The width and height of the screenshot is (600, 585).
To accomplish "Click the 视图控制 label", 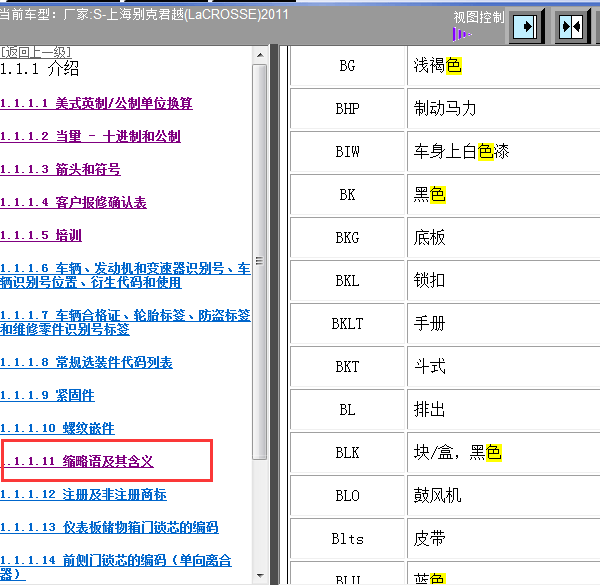I will [479, 17].
